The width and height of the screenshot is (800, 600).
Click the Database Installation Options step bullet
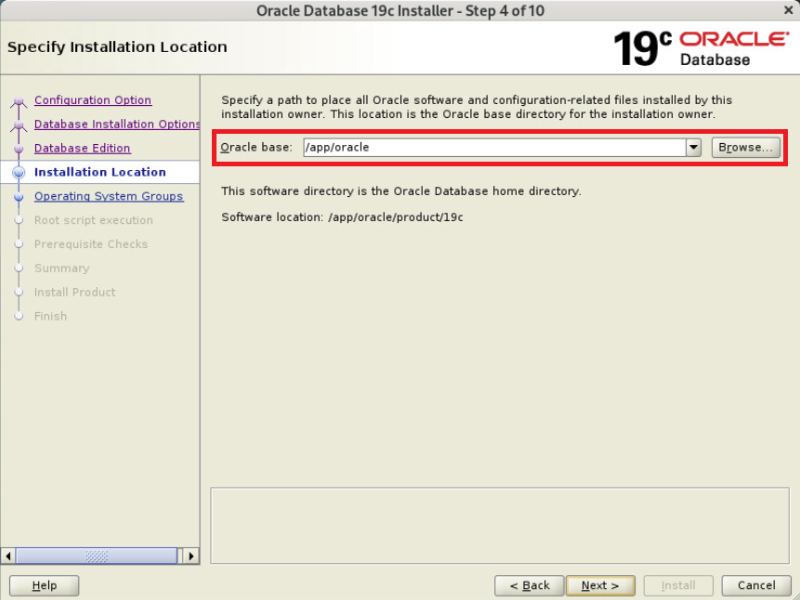coord(19,124)
